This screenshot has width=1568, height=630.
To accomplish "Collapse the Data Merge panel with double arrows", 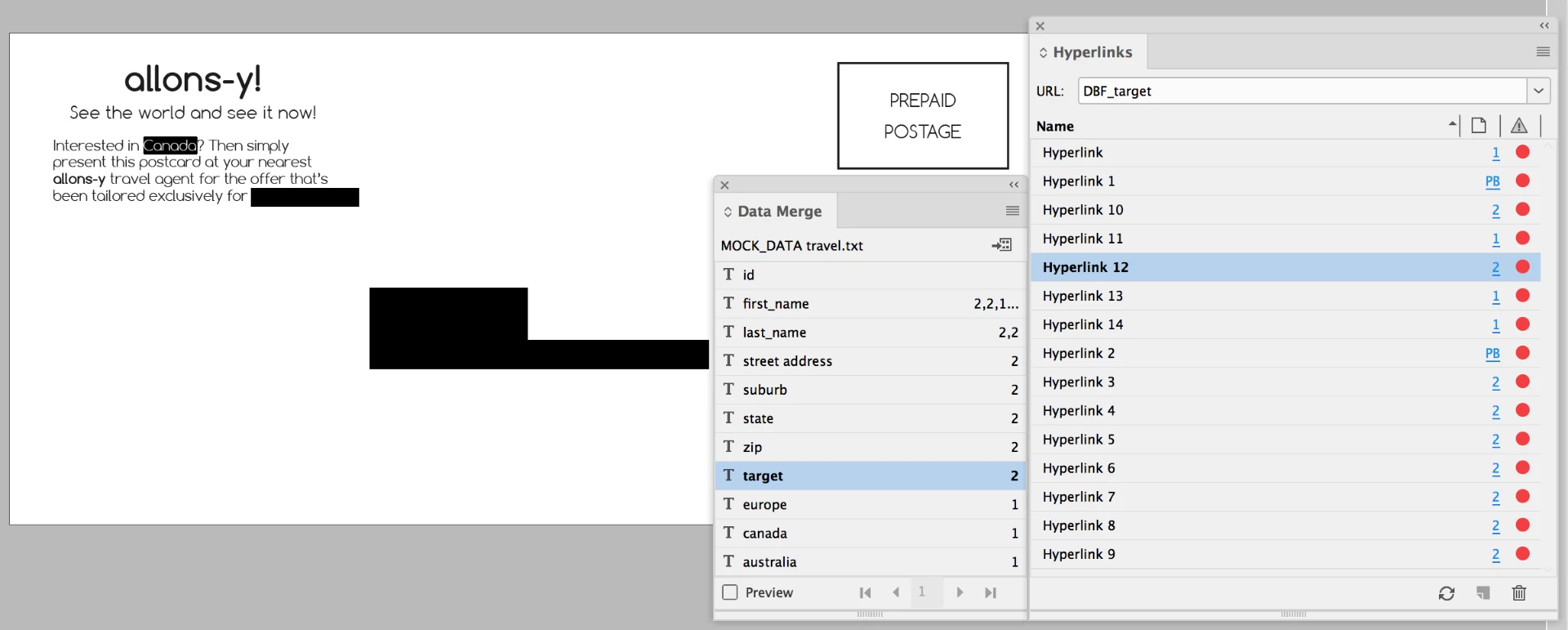I will coord(1013,185).
